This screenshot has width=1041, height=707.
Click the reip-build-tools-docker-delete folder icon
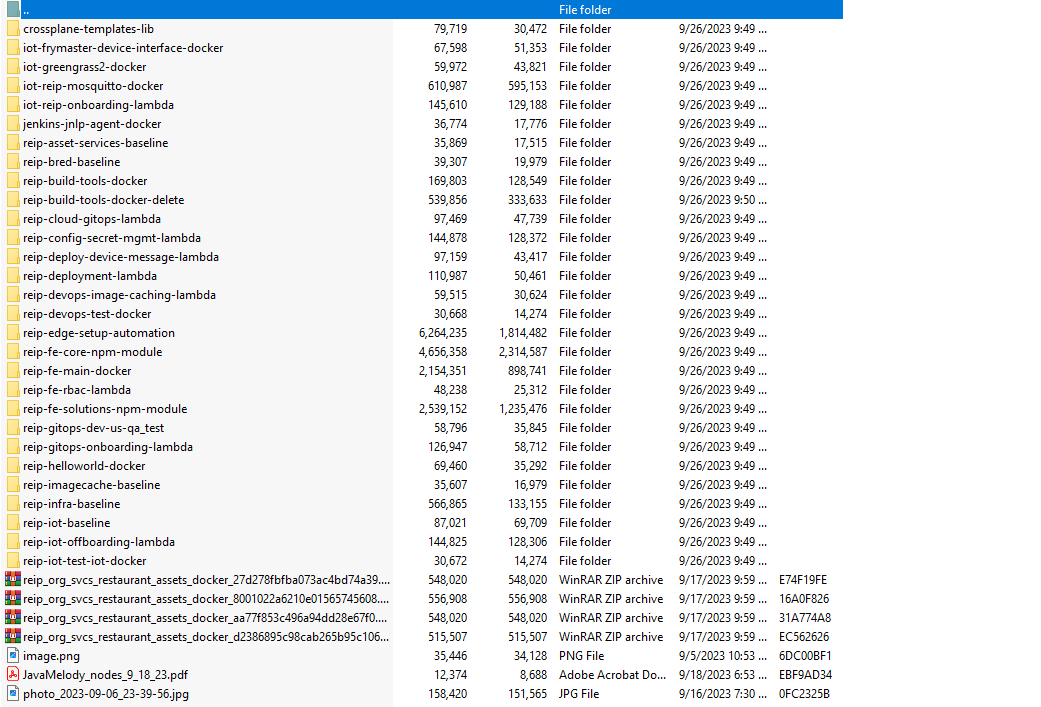[x=13, y=200]
